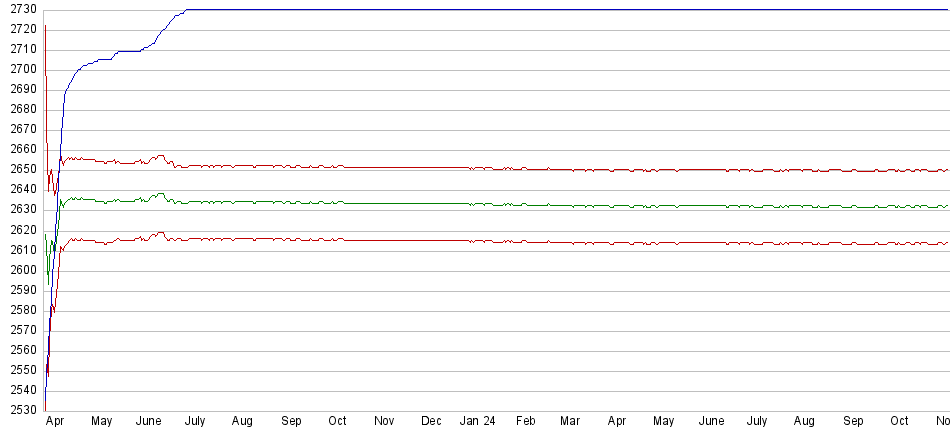The width and height of the screenshot is (950, 435).
Task: Select the 2650 label on the y-axis
Action: [20, 170]
